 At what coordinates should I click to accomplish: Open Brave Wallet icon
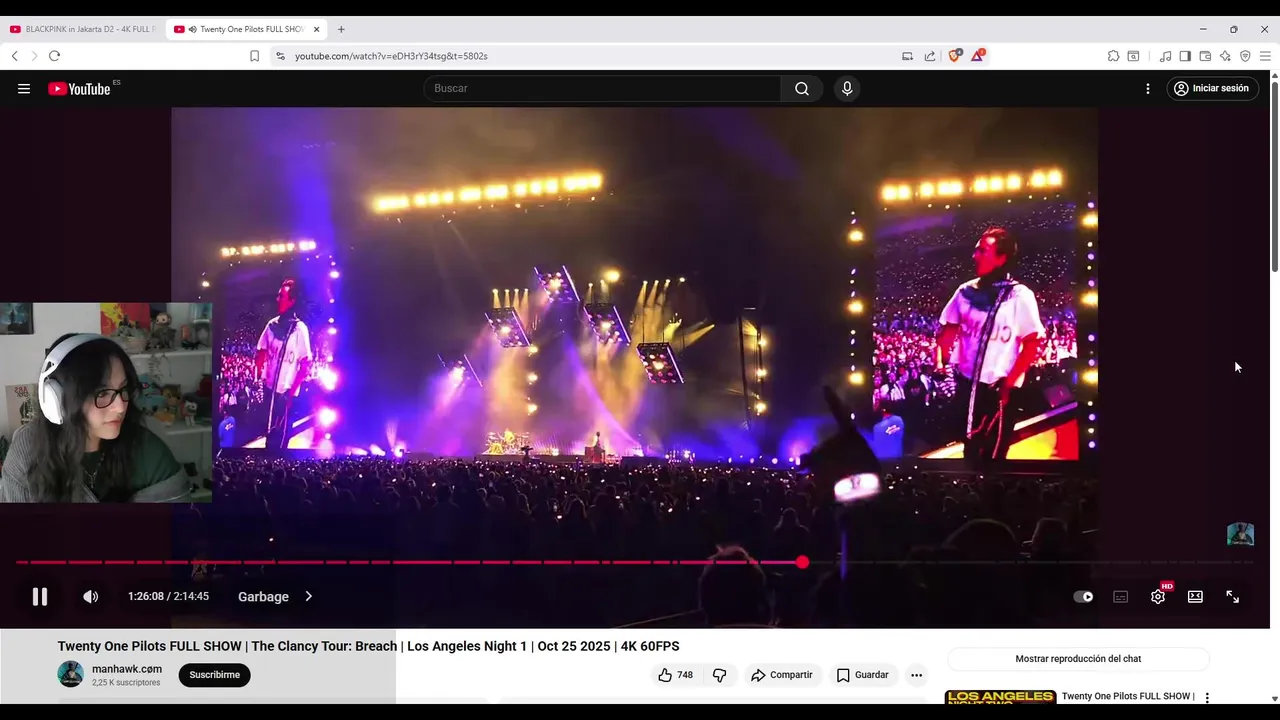tap(1205, 56)
